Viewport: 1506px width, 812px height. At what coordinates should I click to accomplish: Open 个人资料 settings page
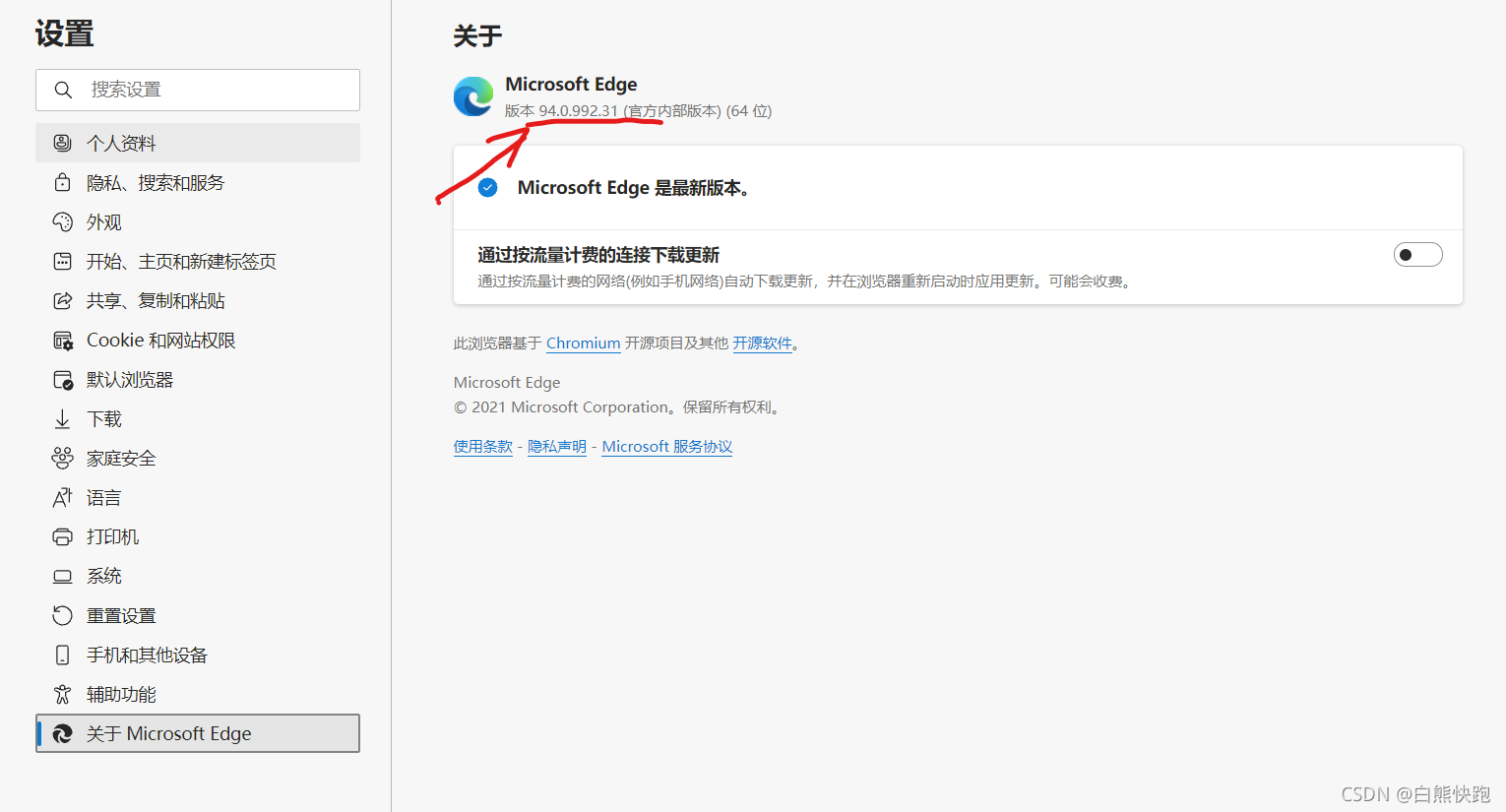point(198,143)
